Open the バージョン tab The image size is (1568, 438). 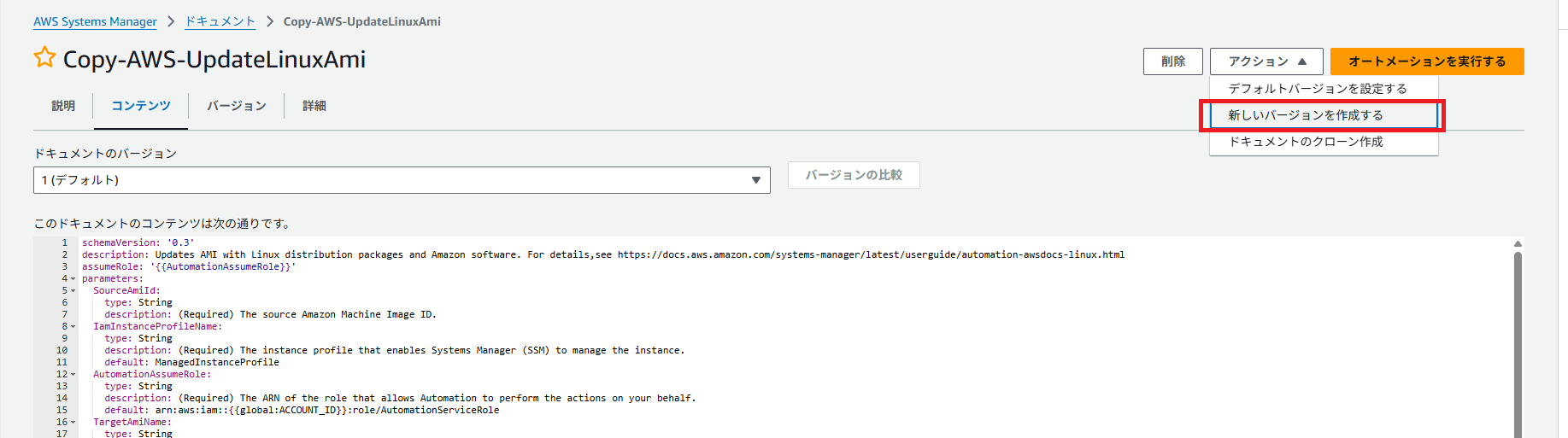237,106
